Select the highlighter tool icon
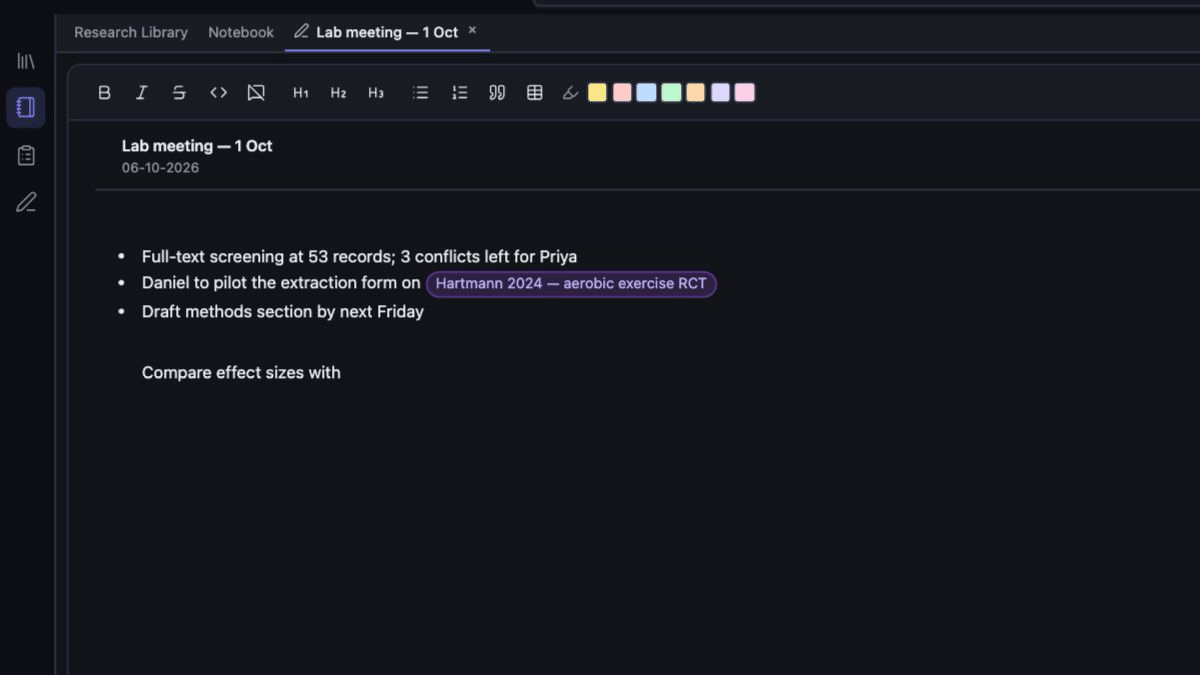 coord(571,93)
